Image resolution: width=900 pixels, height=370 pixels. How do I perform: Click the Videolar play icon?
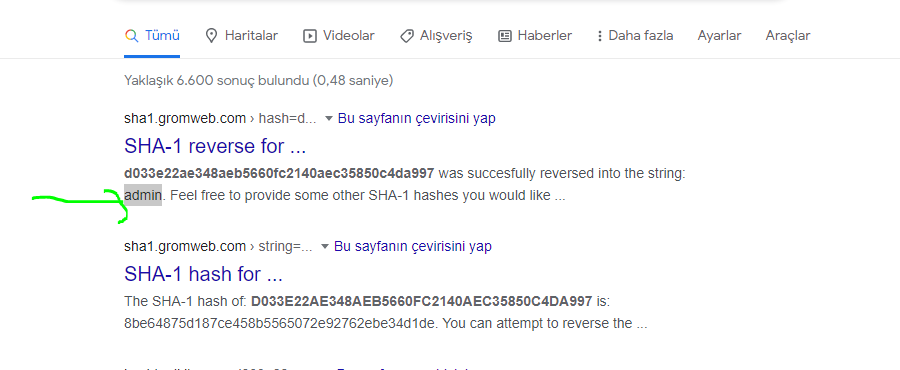tap(309, 36)
